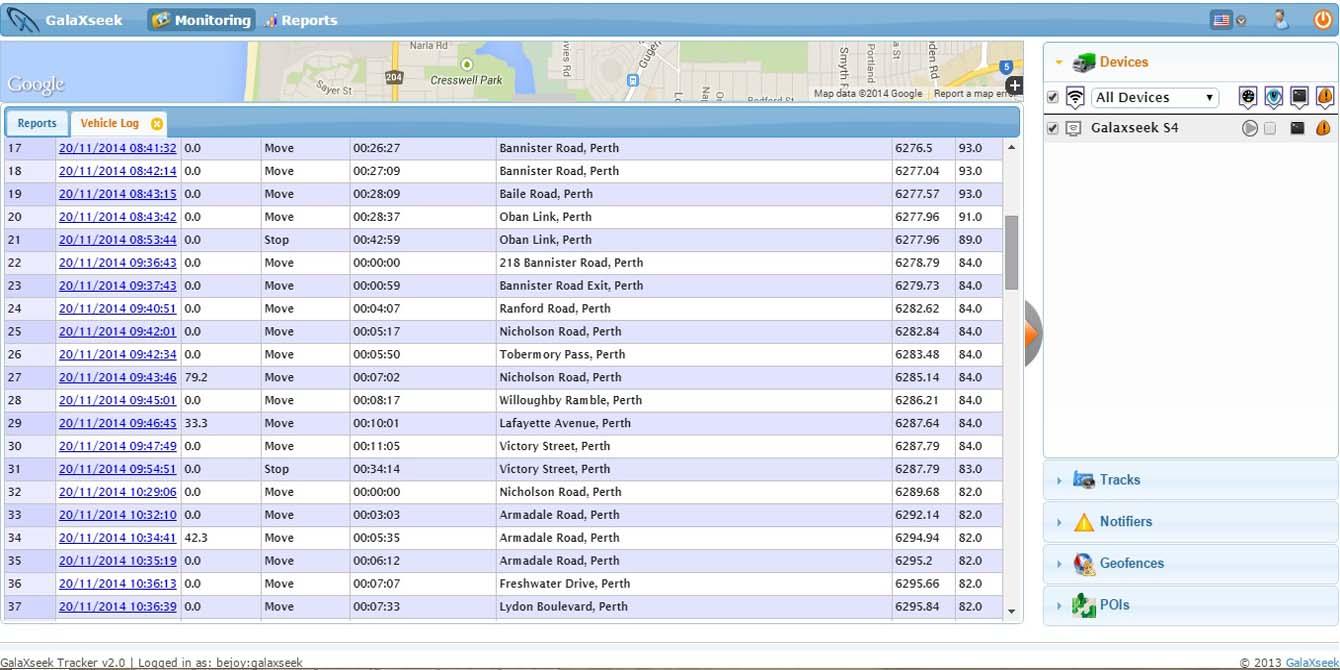
Task: Open log entry 20/11/2014 09:43:46
Action: click(x=118, y=378)
